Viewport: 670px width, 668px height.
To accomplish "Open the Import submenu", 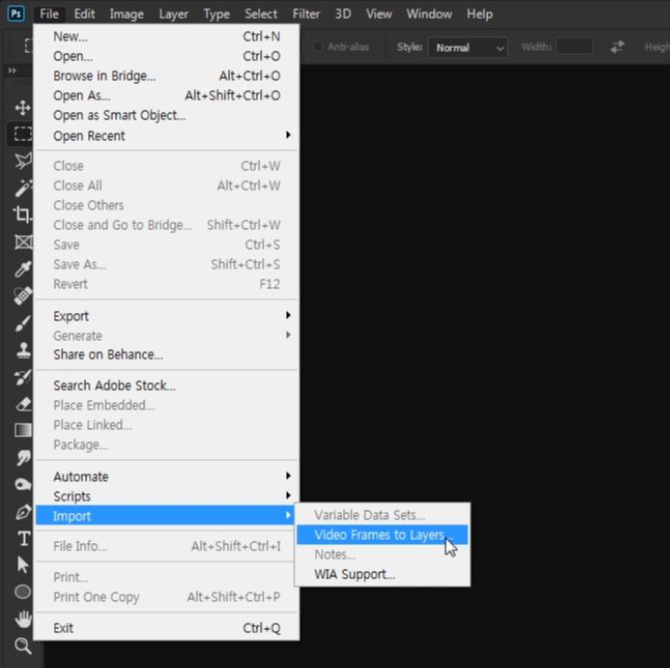I will pos(165,515).
